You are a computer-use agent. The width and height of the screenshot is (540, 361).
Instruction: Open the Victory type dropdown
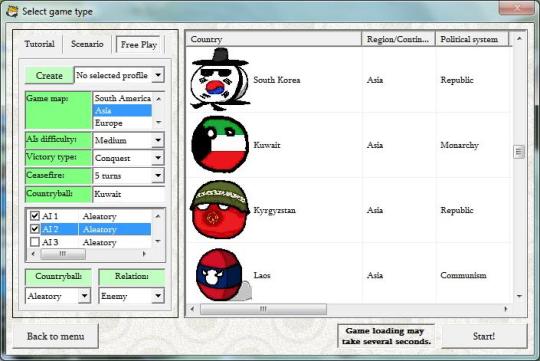(158, 158)
